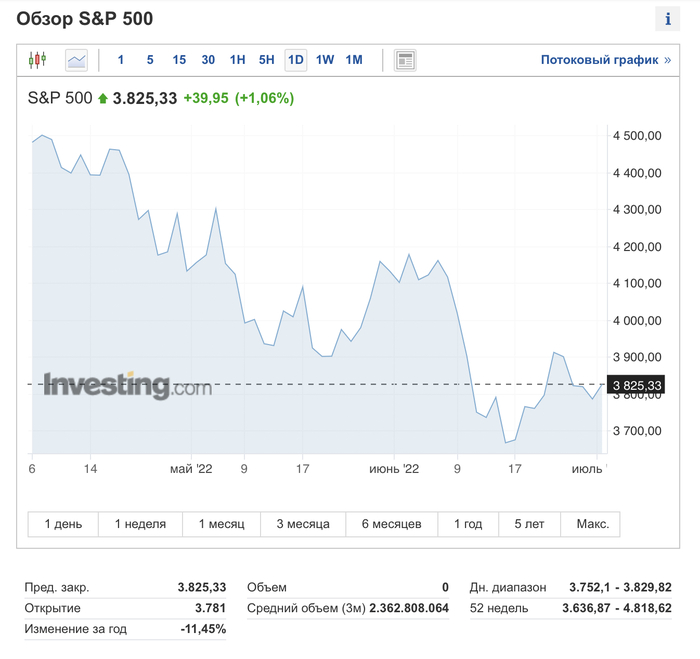Click the news overlay icon in toolbar
700x659 pixels.
(404, 60)
